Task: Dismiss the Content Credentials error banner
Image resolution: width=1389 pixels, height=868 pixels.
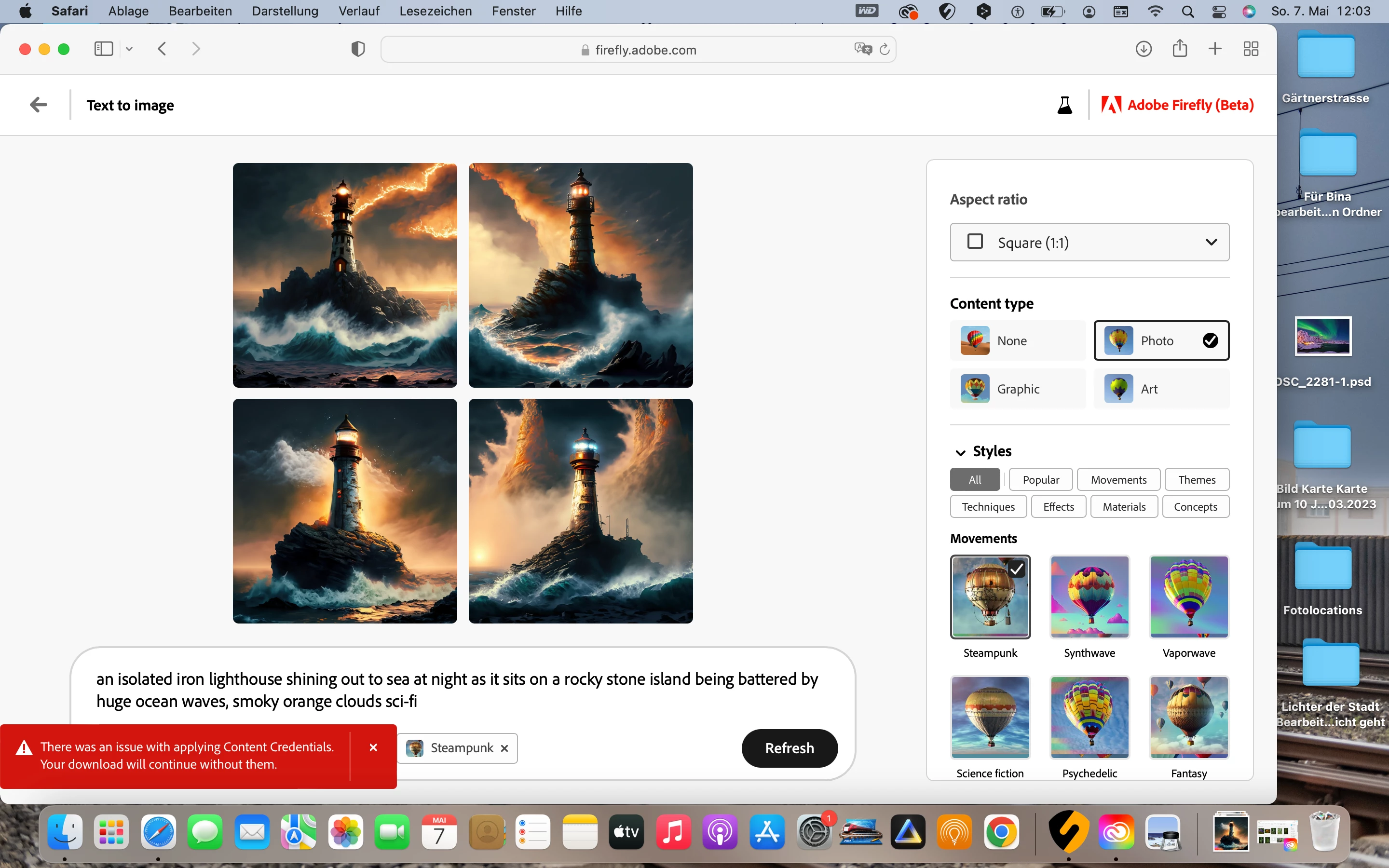Action: [x=373, y=747]
